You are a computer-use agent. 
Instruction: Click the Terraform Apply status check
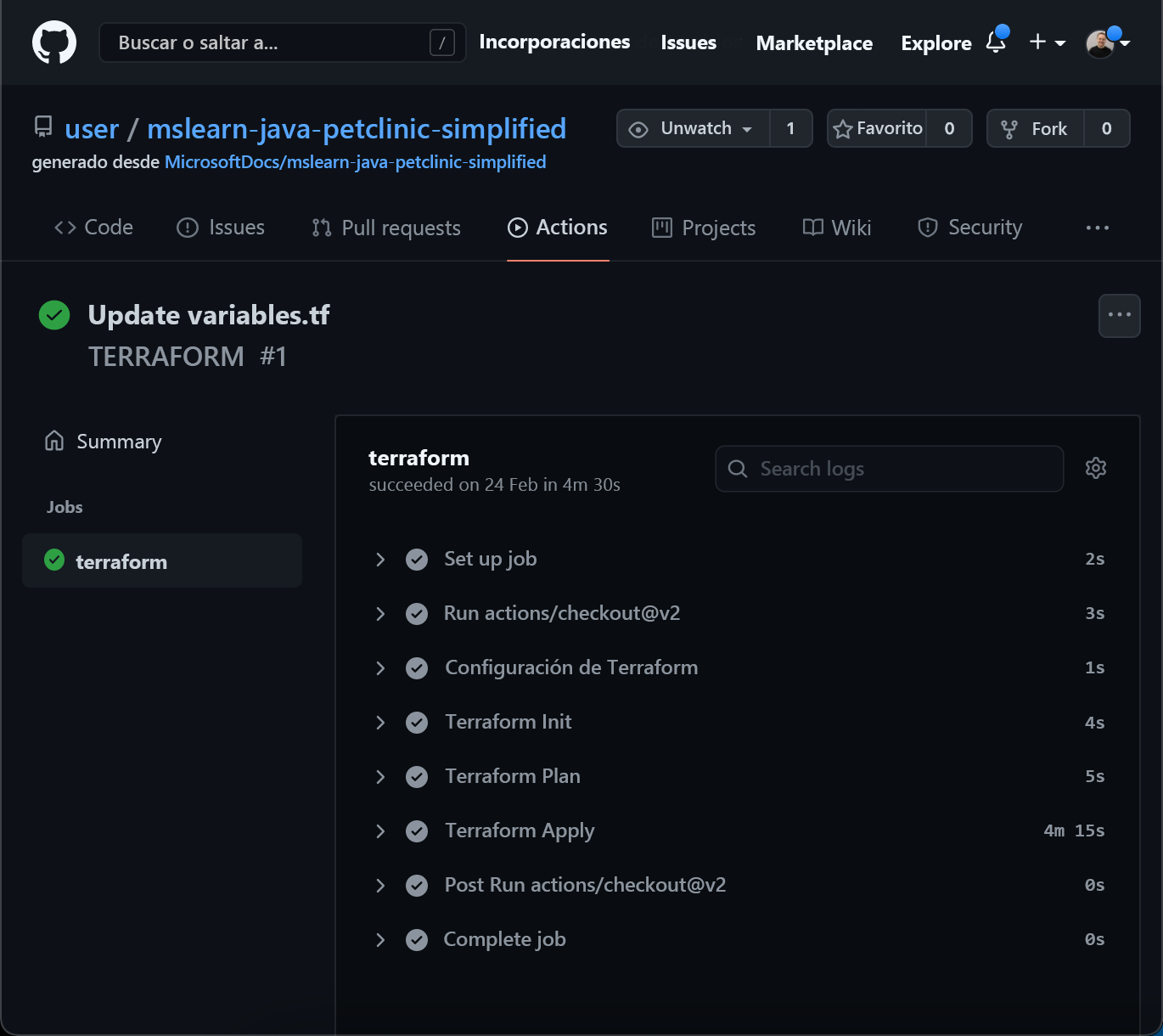coord(417,831)
